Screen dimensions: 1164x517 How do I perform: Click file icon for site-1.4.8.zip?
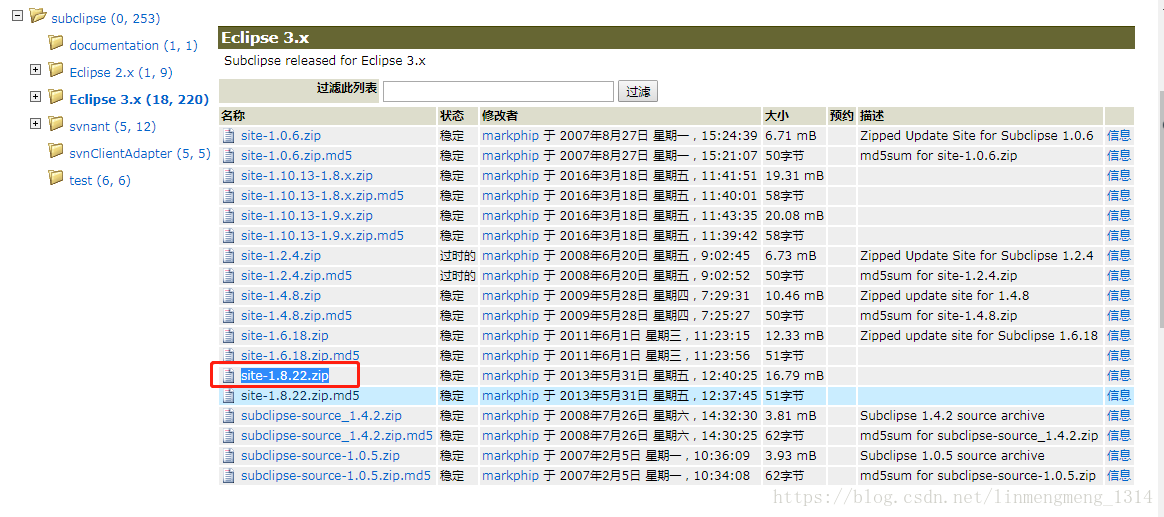tap(229, 296)
